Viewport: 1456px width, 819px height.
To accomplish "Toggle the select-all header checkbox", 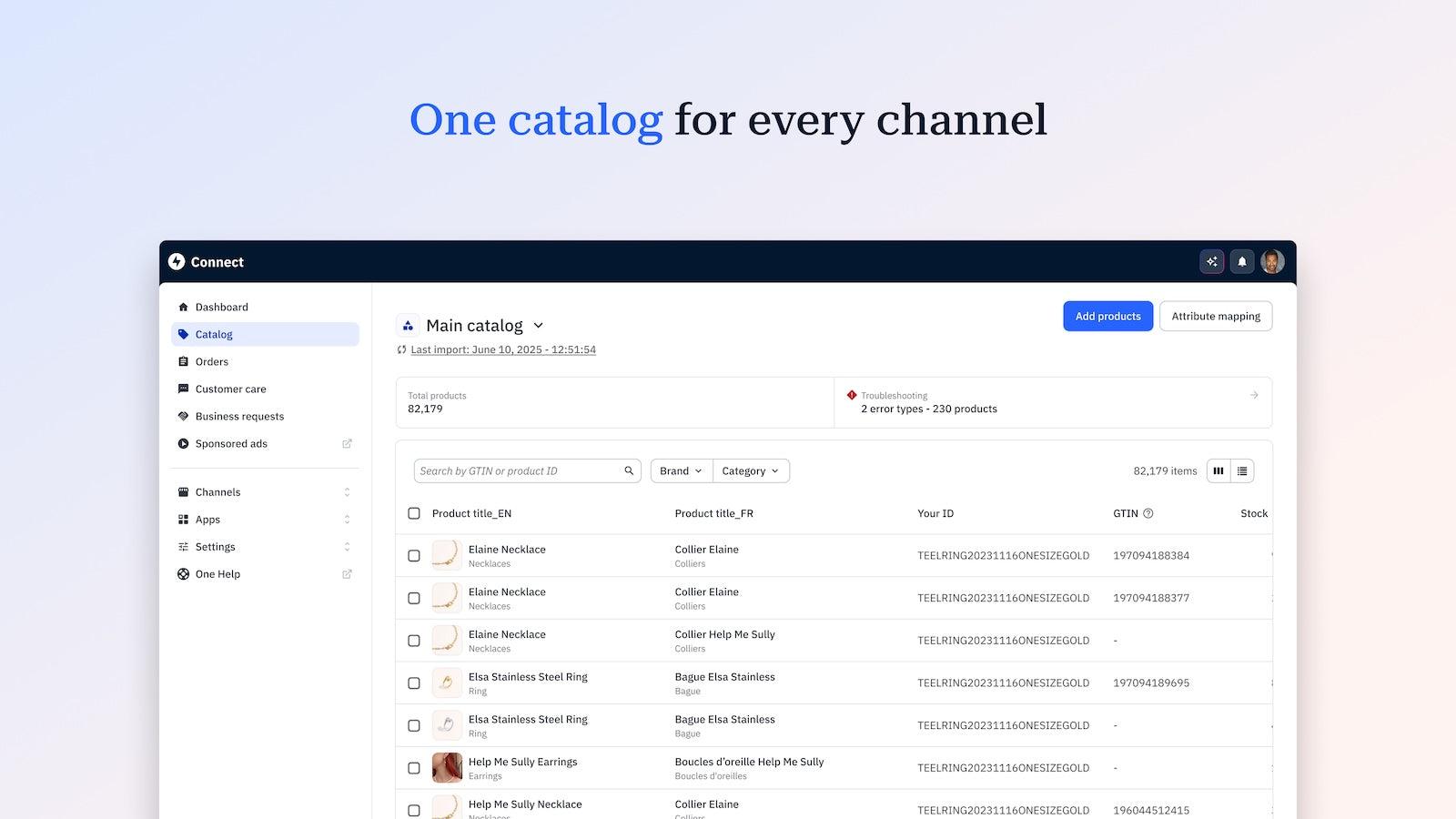I will click(414, 513).
